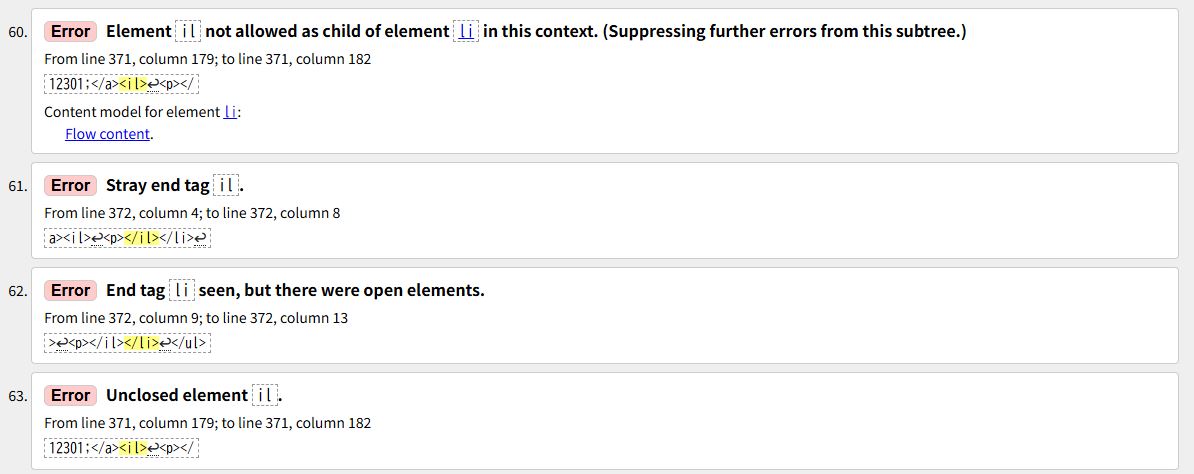Click the Error badge beside 'End tag li seen'

click(x=70, y=290)
